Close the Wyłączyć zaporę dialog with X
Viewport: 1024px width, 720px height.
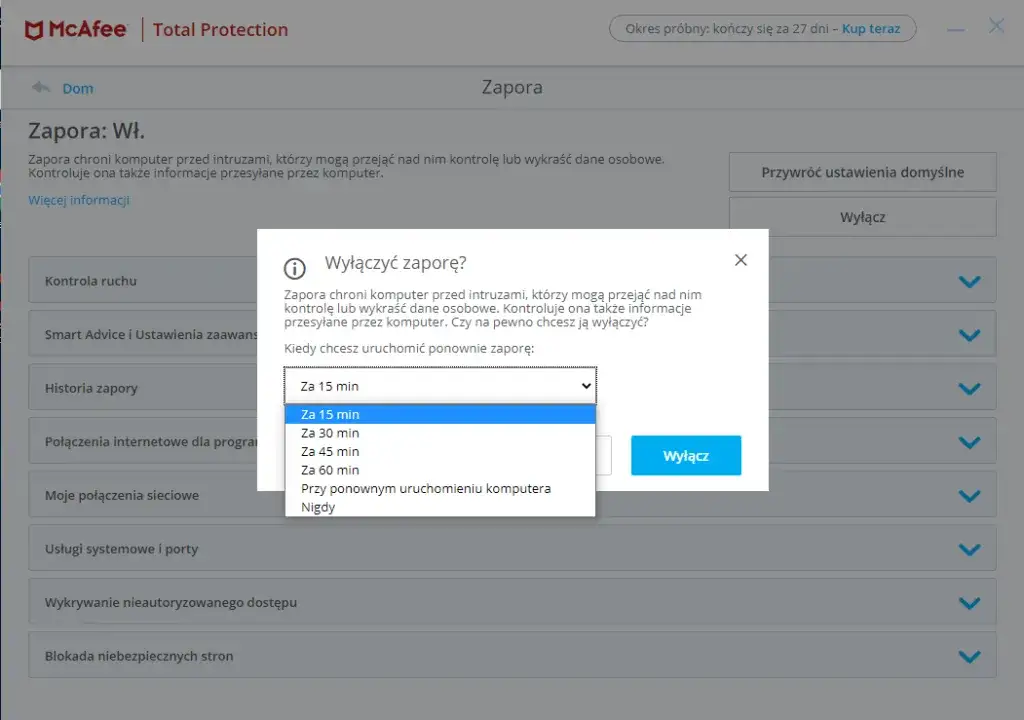(x=741, y=260)
